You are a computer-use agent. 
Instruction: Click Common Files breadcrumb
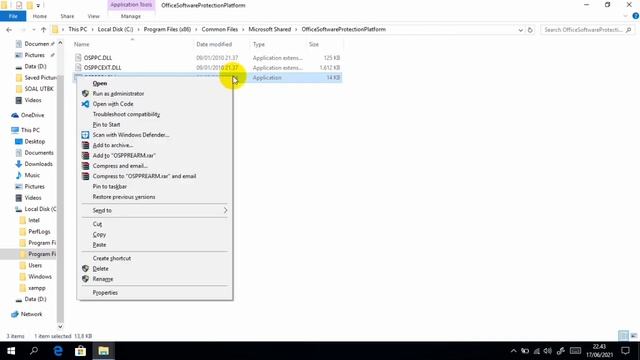point(220,29)
